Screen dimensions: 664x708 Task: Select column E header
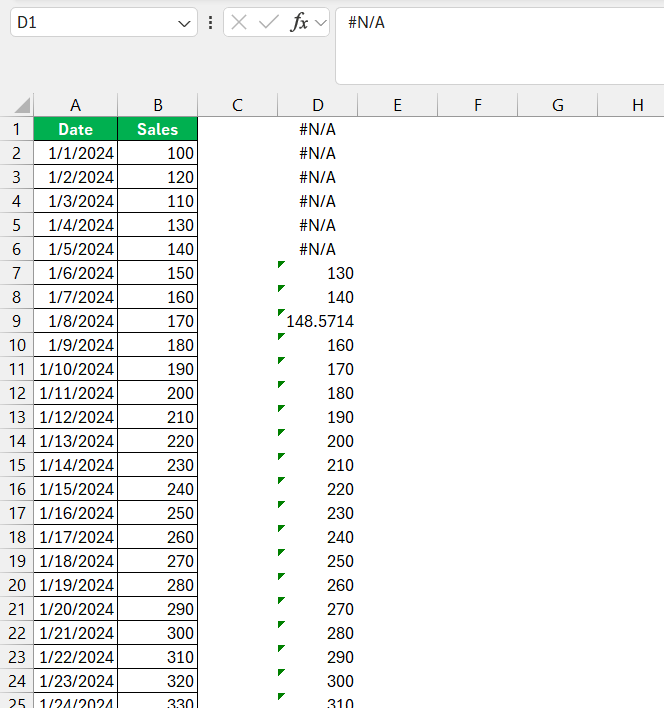397,105
